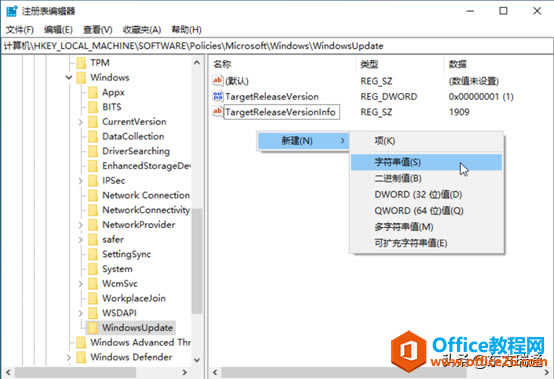Click the tree pane scroll-down arrow
This screenshot has width=554, height=379.
[197, 360]
